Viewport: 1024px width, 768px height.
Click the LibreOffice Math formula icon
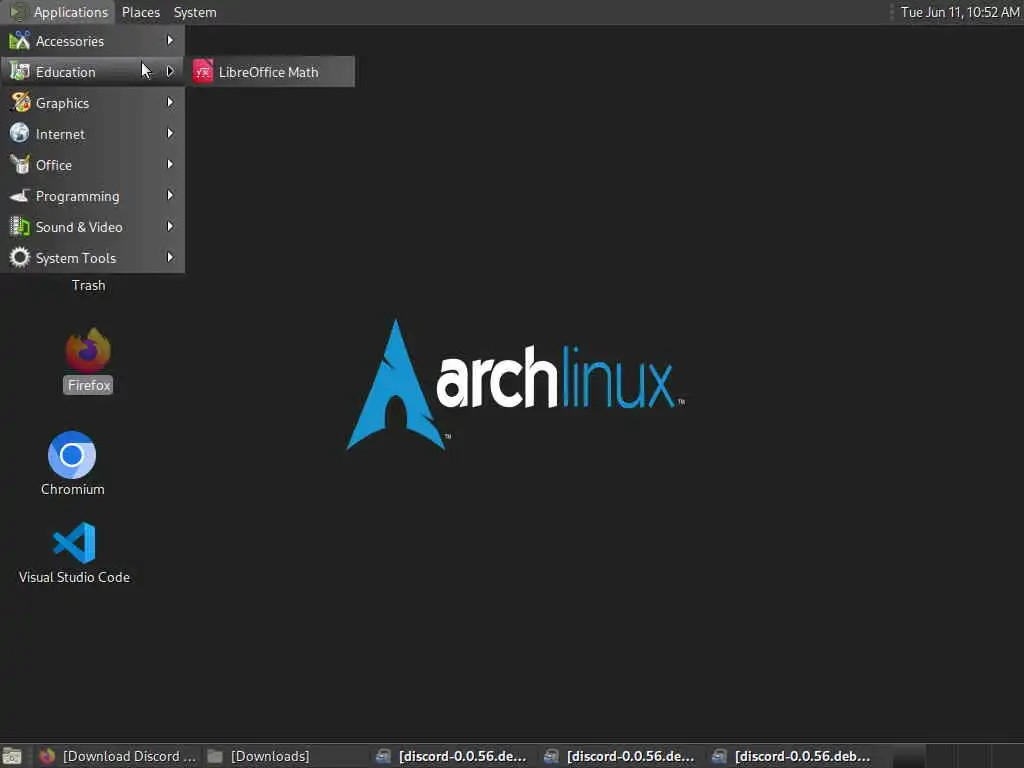(x=202, y=72)
